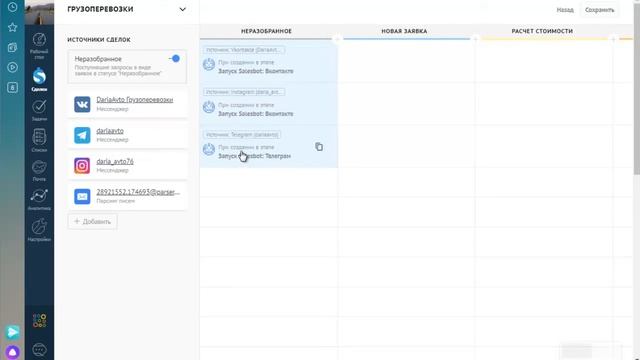Copy the Telegram Salesbot trigger
The width and height of the screenshot is (640, 360).
pos(319,147)
